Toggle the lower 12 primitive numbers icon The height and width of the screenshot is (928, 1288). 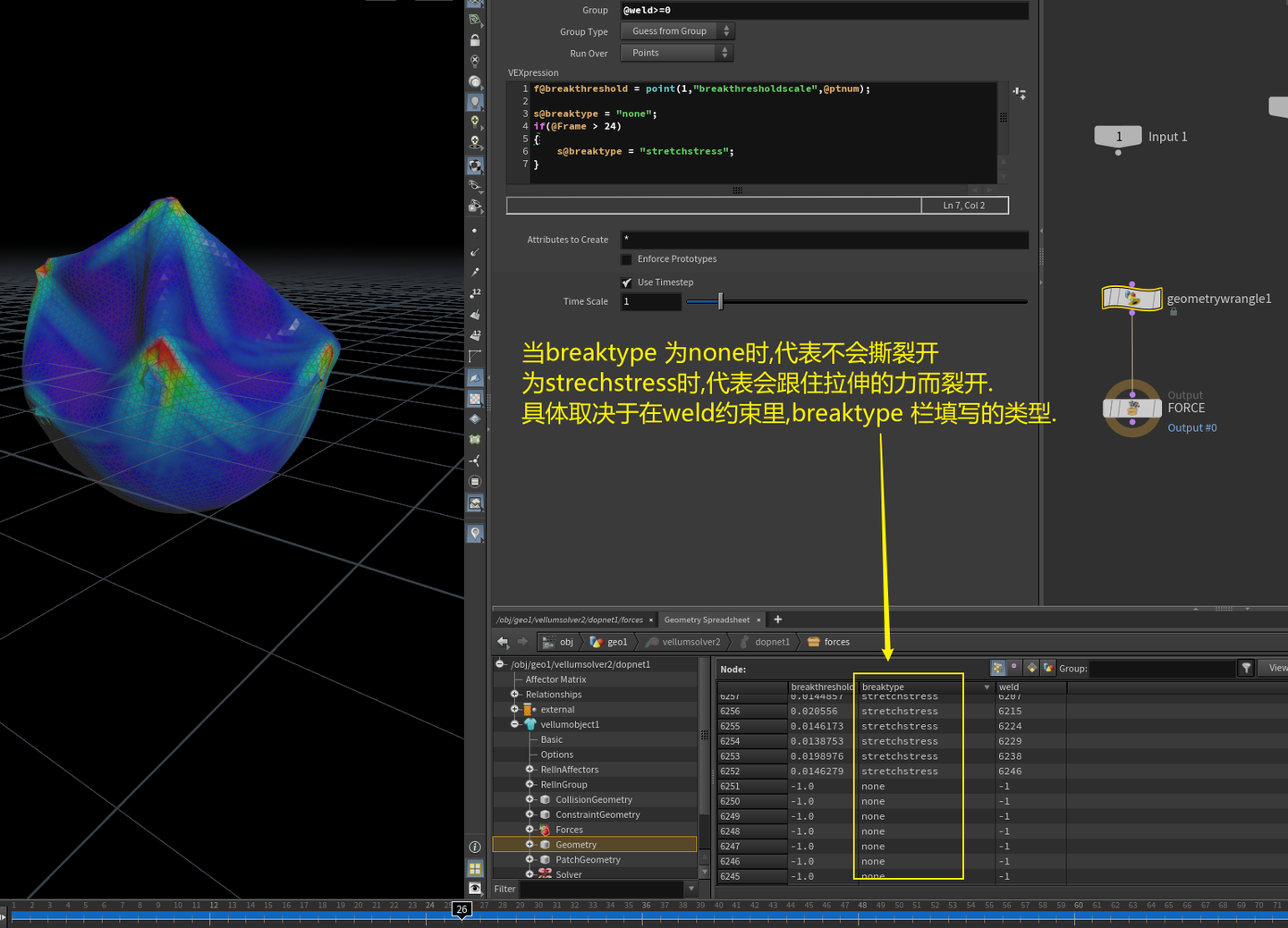pyautogui.click(x=475, y=334)
